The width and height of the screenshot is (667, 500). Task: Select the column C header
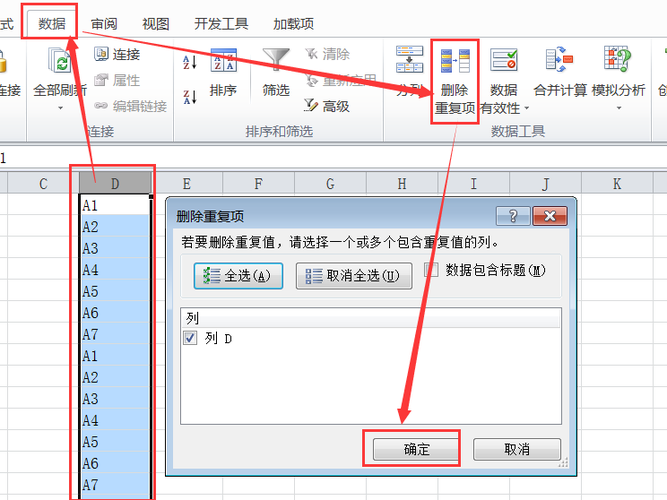pyautogui.click(x=43, y=184)
